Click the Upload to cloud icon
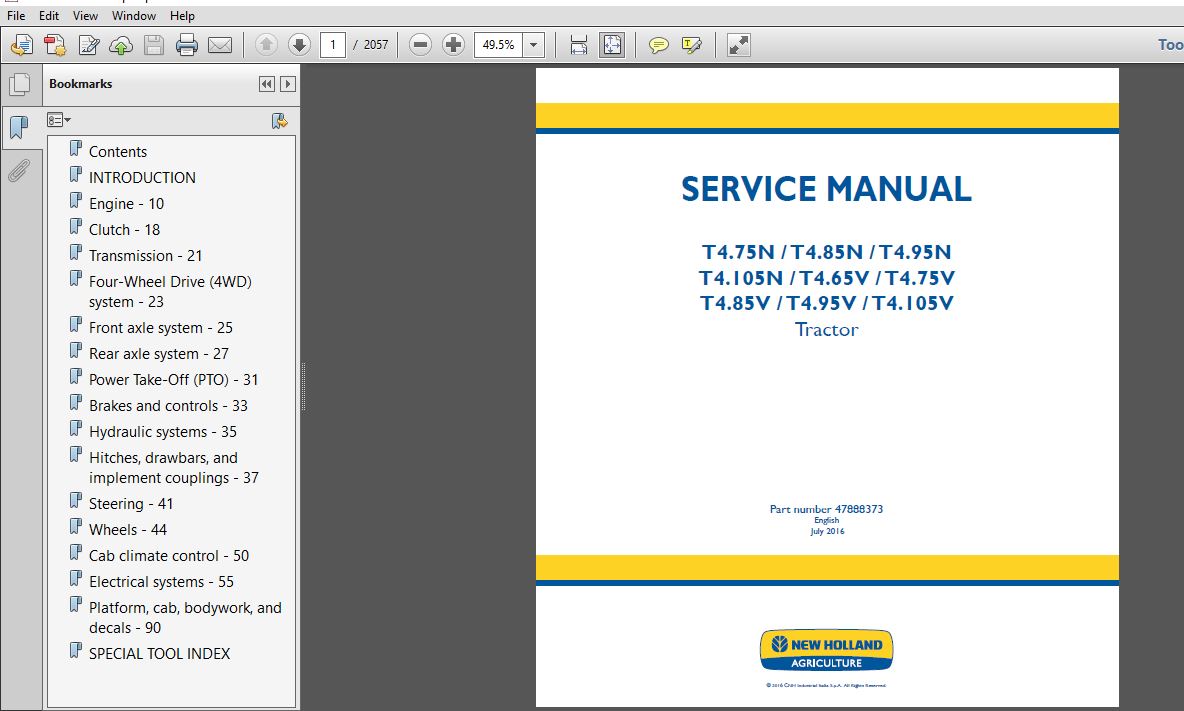The height and width of the screenshot is (711, 1184). tap(121, 45)
